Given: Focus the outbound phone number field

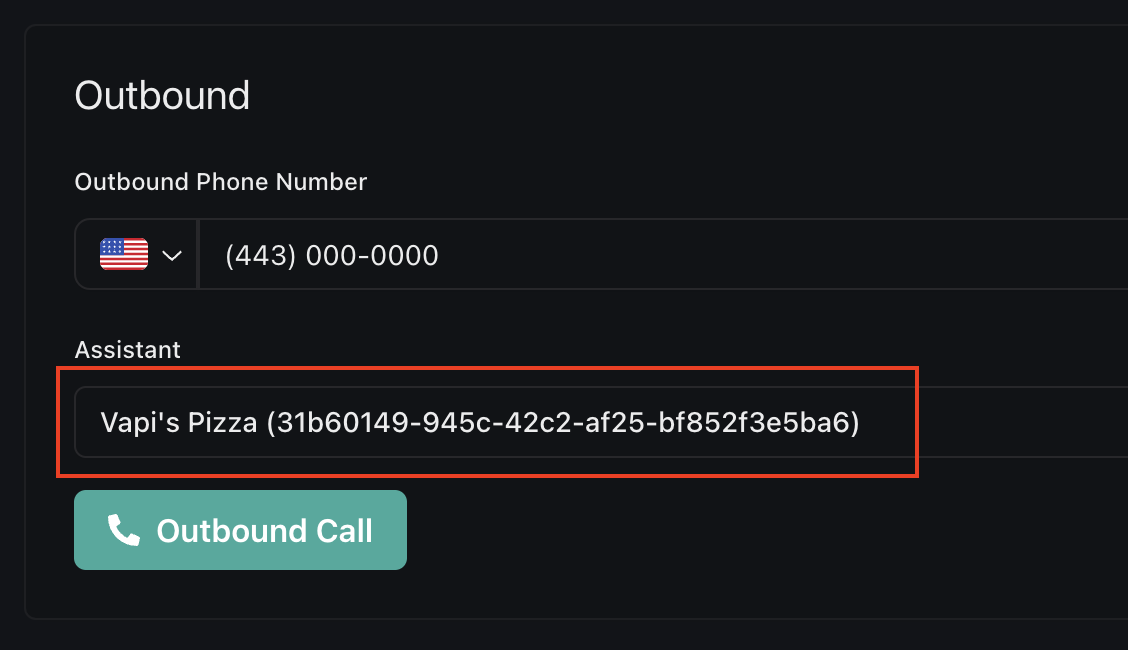Looking at the screenshot, I should pyautogui.click(x=660, y=255).
